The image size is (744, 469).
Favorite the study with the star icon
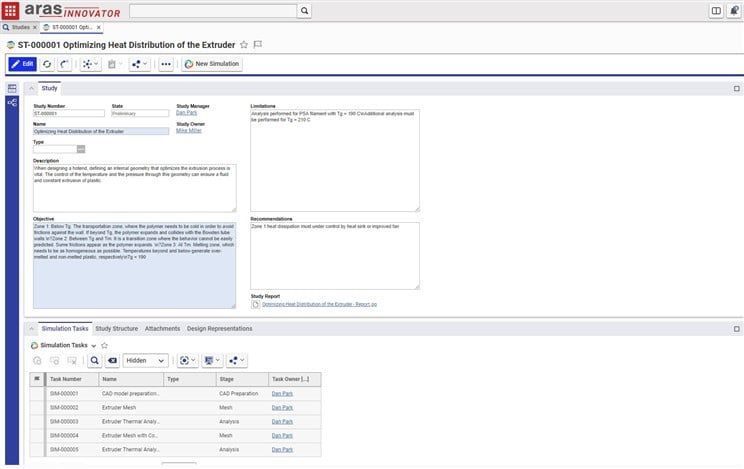tap(244, 45)
